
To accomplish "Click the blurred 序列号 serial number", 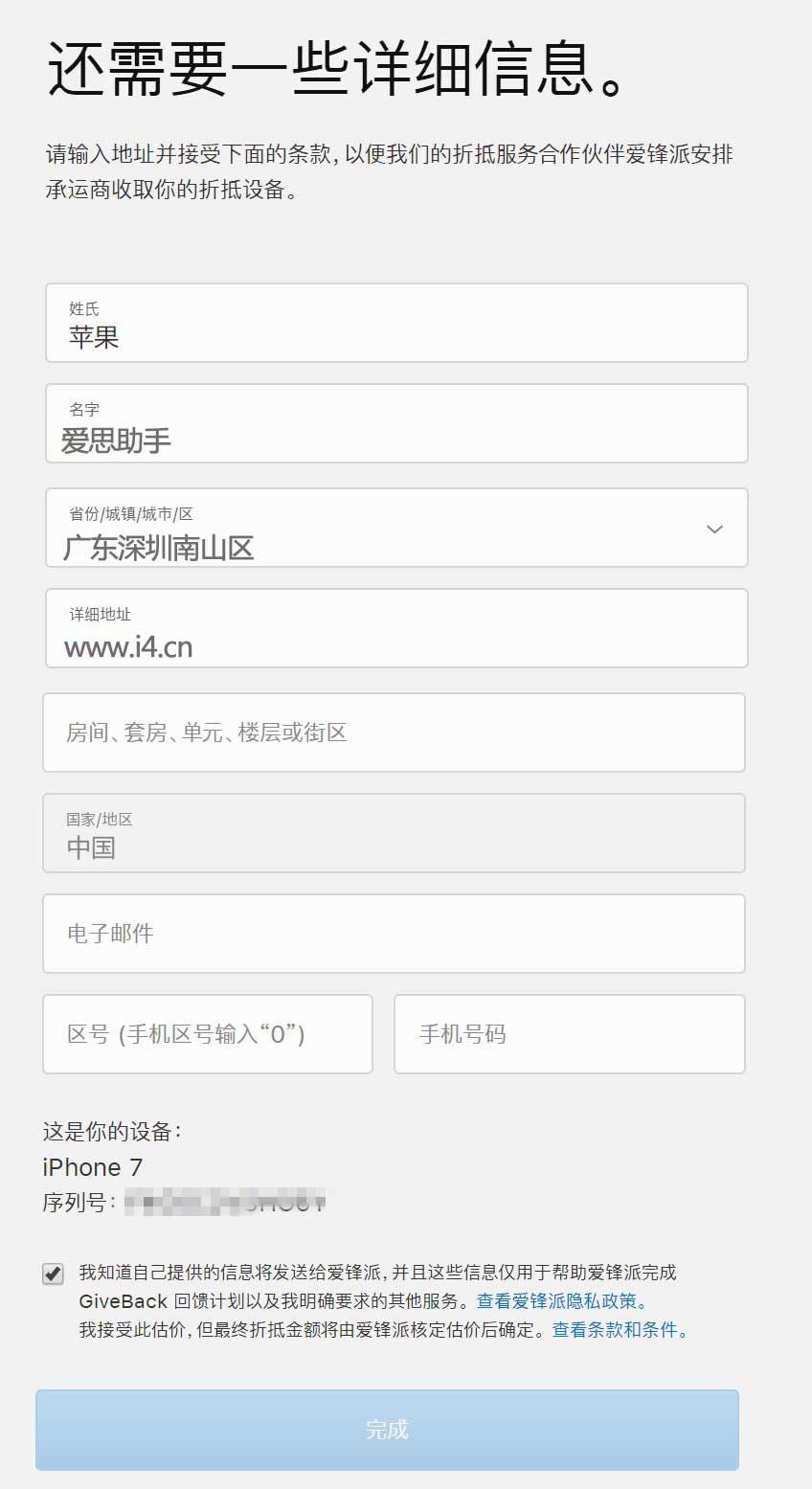I will coord(225,1202).
